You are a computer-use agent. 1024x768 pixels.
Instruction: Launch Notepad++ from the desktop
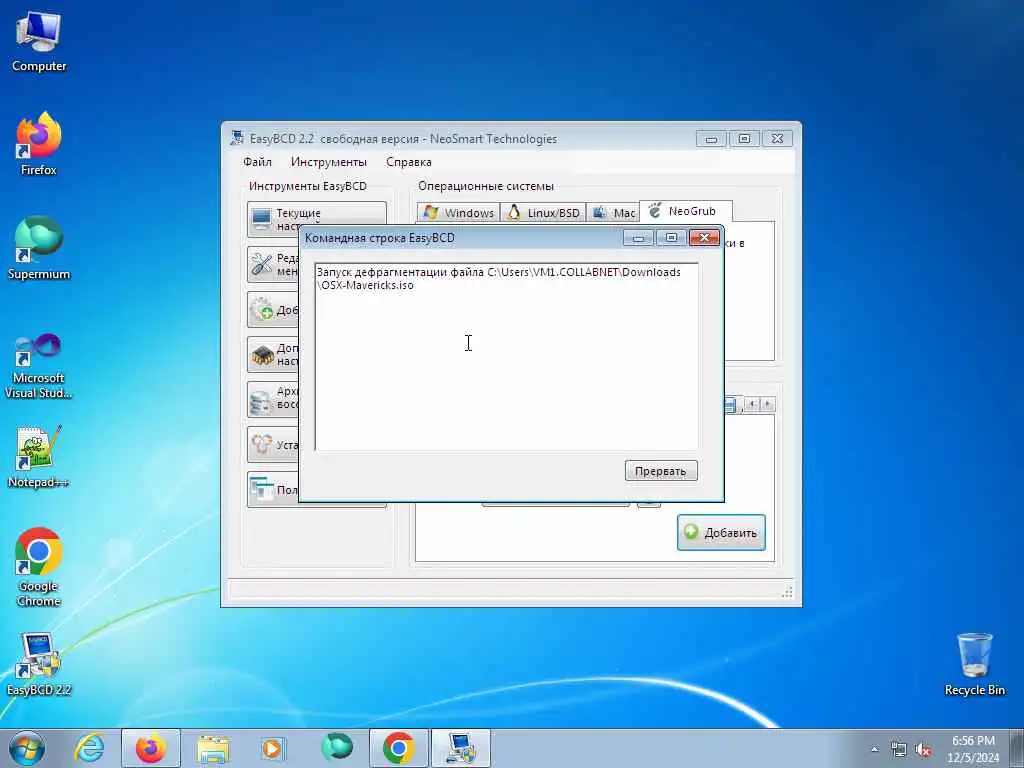click(x=39, y=456)
